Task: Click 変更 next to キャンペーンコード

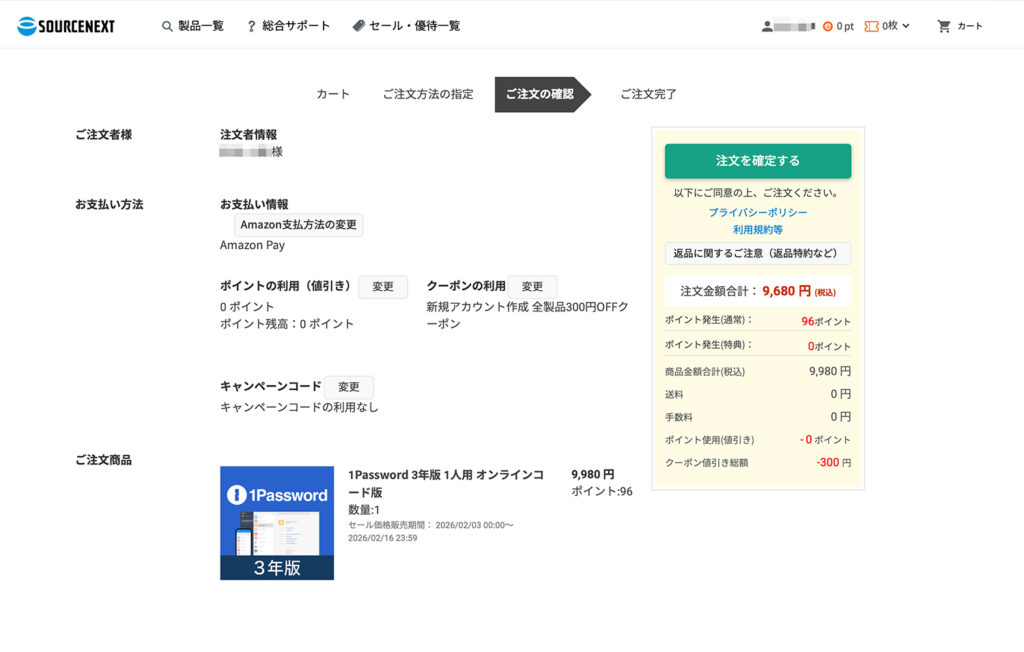Action: point(348,387)
